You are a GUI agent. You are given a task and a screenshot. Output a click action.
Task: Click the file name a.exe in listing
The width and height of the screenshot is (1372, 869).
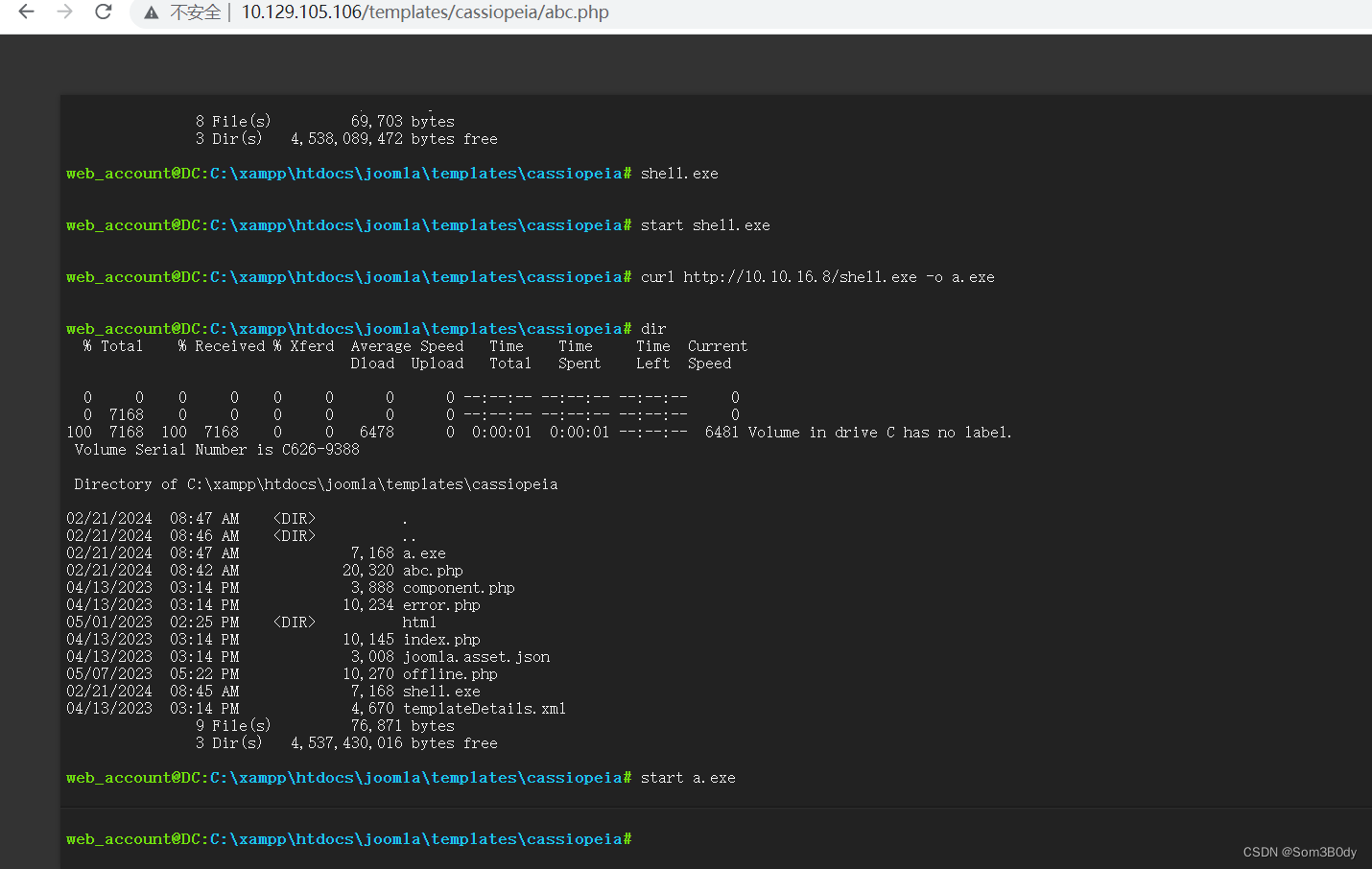click(424, 553)
